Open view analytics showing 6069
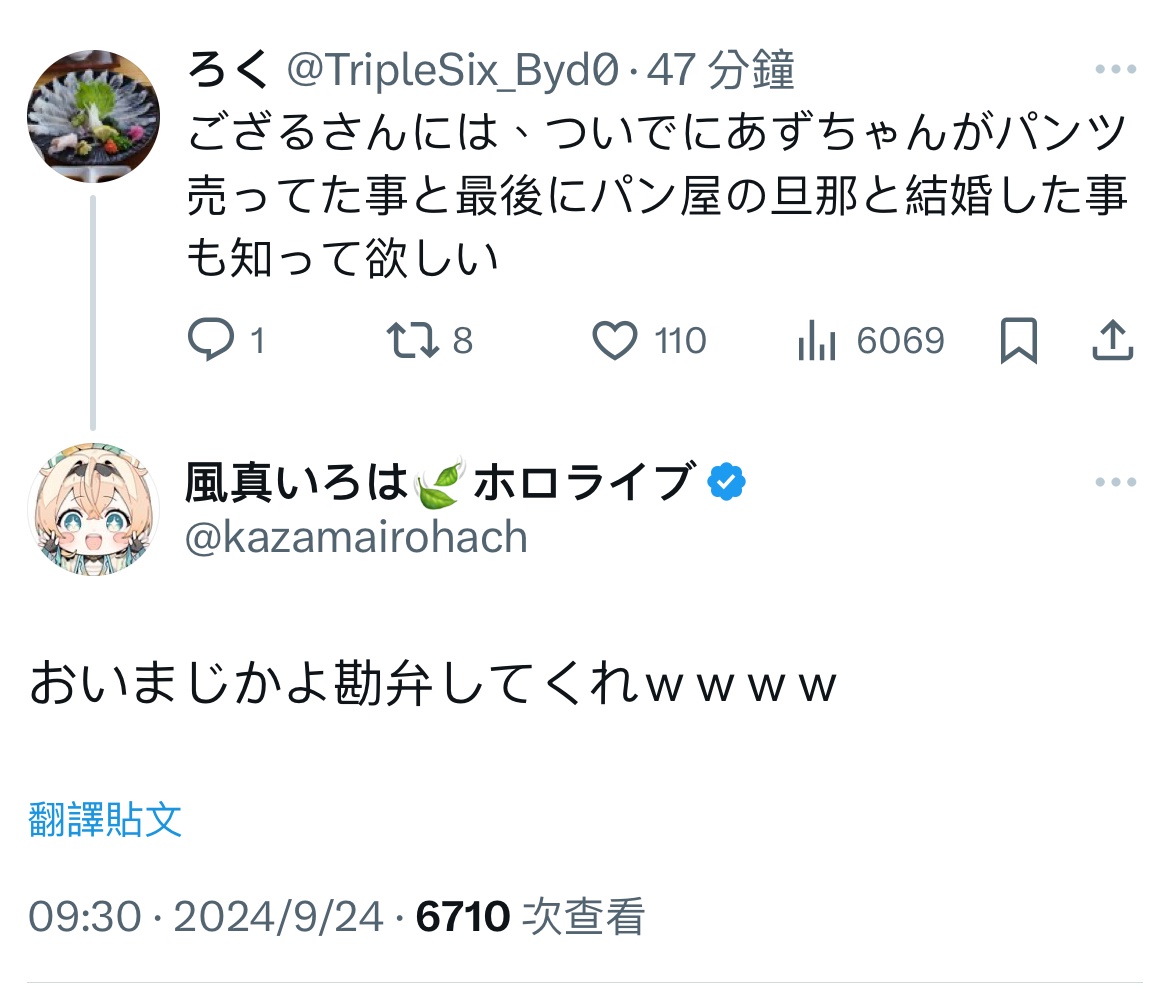1170x994 pixels. (x=817, y=341)
